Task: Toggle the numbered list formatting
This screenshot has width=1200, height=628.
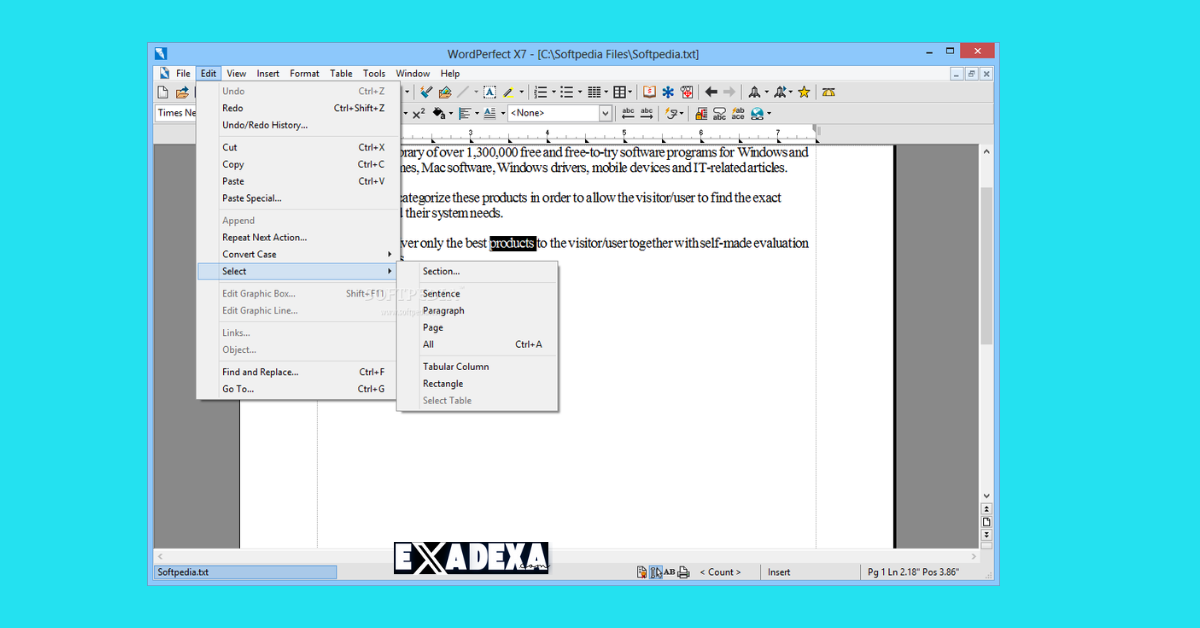Action: pos(541,91)
